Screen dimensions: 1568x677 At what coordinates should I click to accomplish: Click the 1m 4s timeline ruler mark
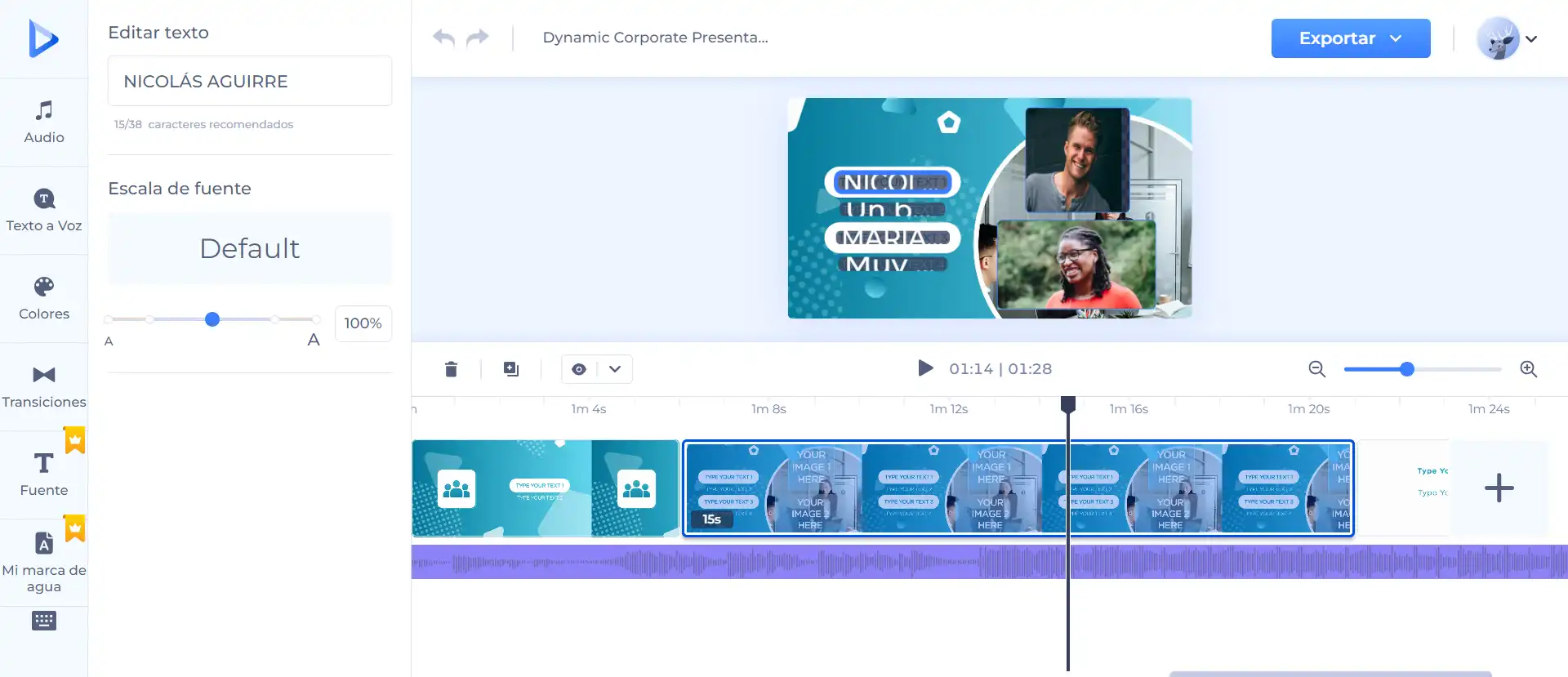589,409
